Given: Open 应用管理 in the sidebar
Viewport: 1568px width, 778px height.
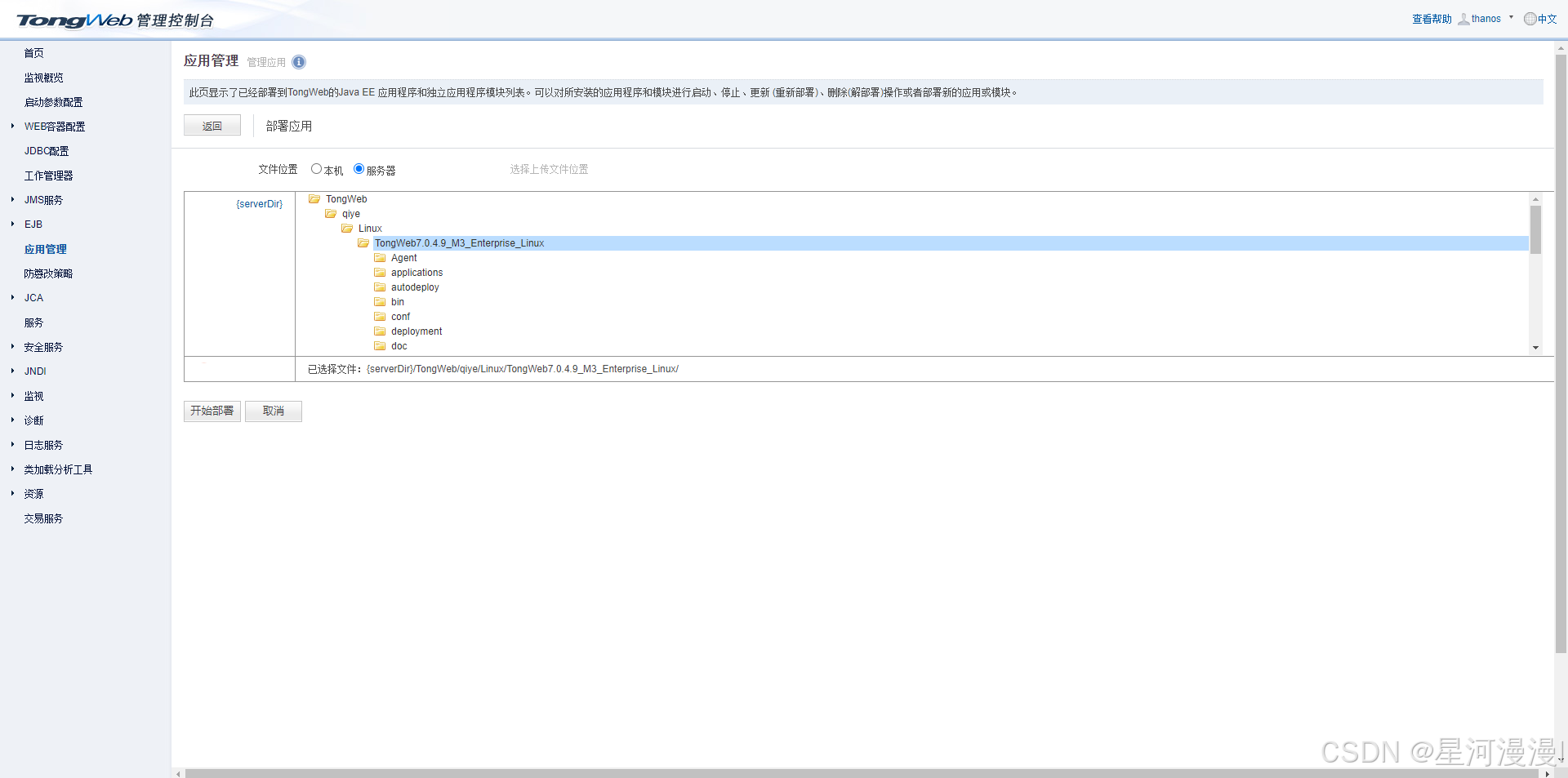Looking at the screenshot, I should [46, 249].
